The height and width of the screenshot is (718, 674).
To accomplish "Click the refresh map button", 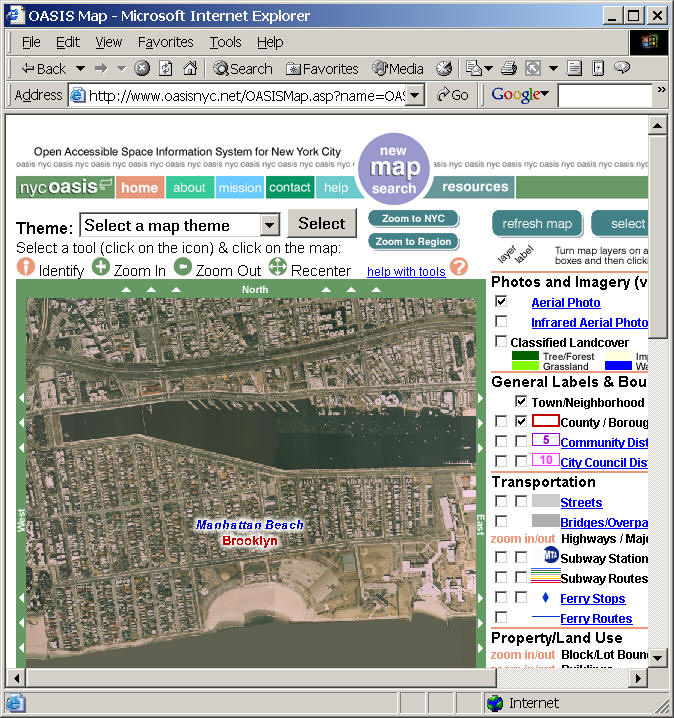I will (537, 223).
